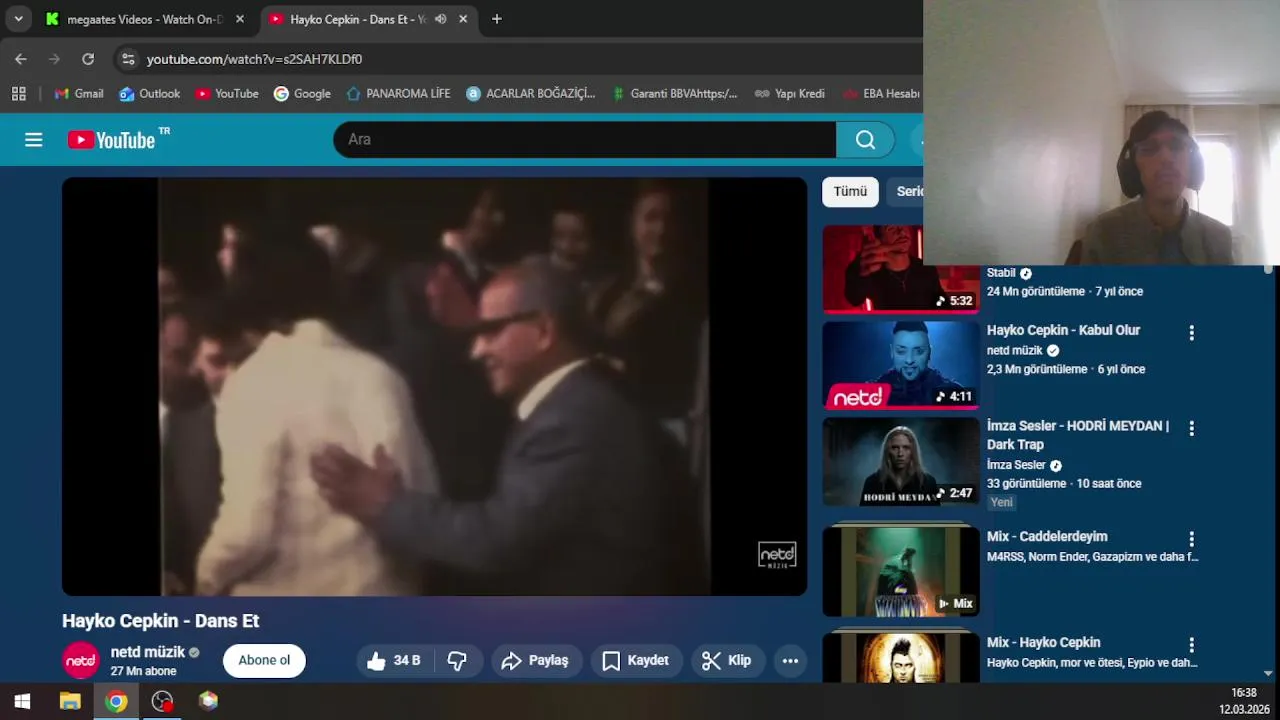Open the ACARLAR BOĞAZİÇİ bookmark
Image resolution: width=1280 pixels, height=720 pixels.
(530, 93)
